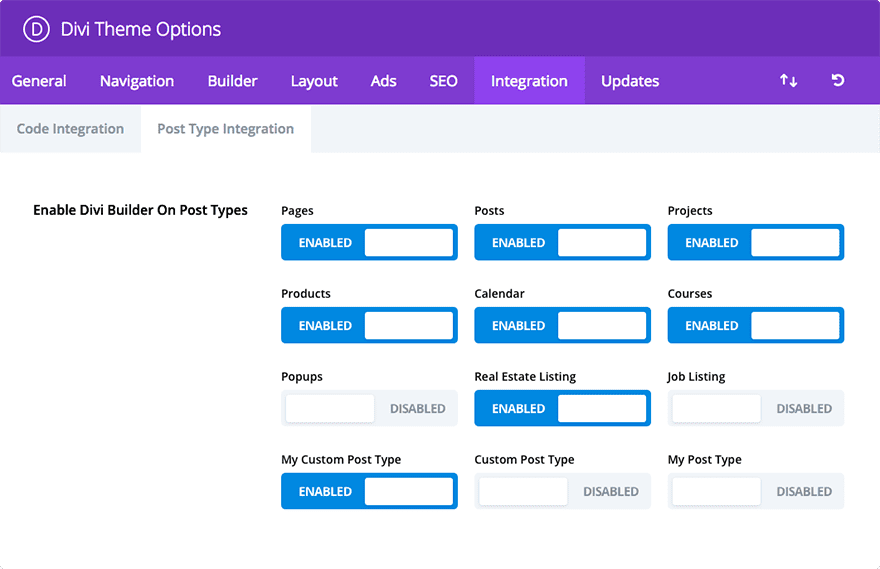
Task: Disable the Real Estate Listing toggle
Action: coord(562,408)
